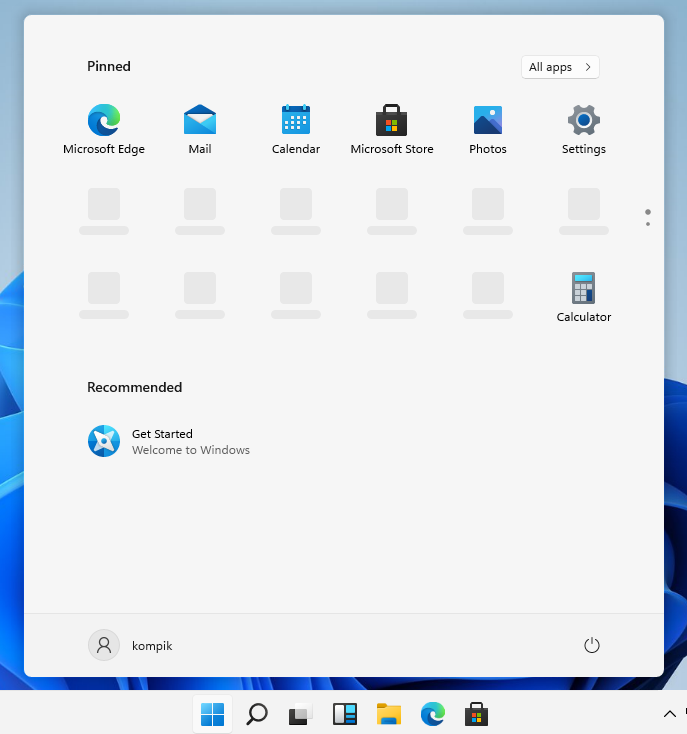Open File Explorer from the taskbar

pyautogui.click(x=389, y=714)
